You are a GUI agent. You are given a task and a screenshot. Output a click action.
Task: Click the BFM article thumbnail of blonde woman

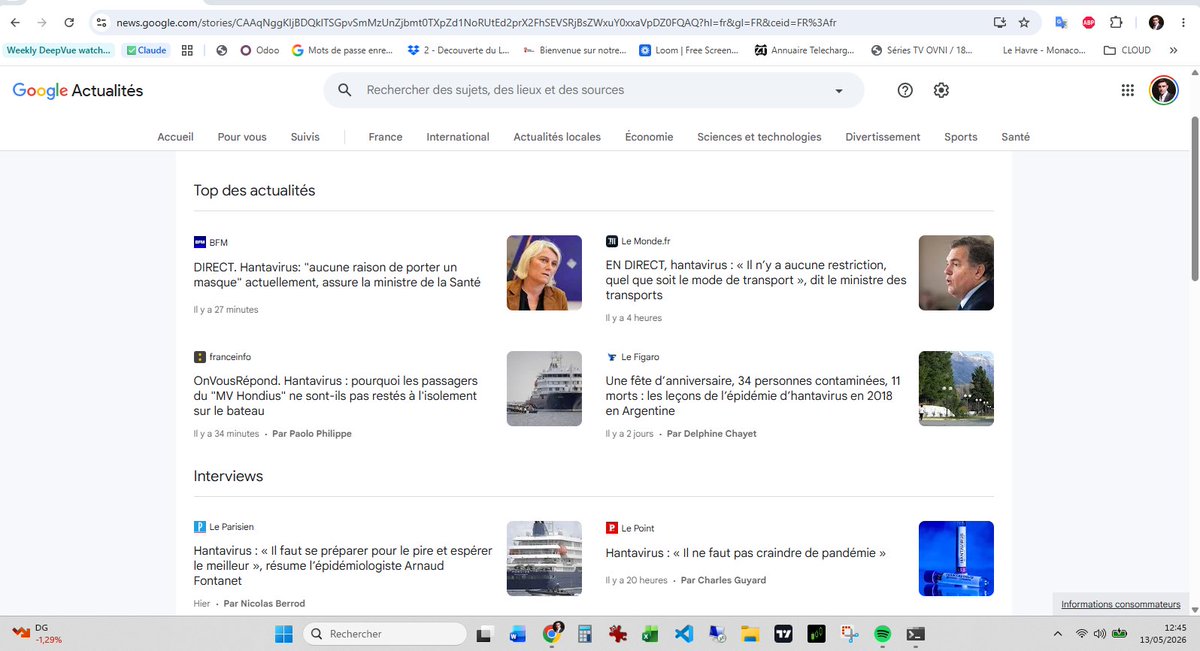pos(544,273)
